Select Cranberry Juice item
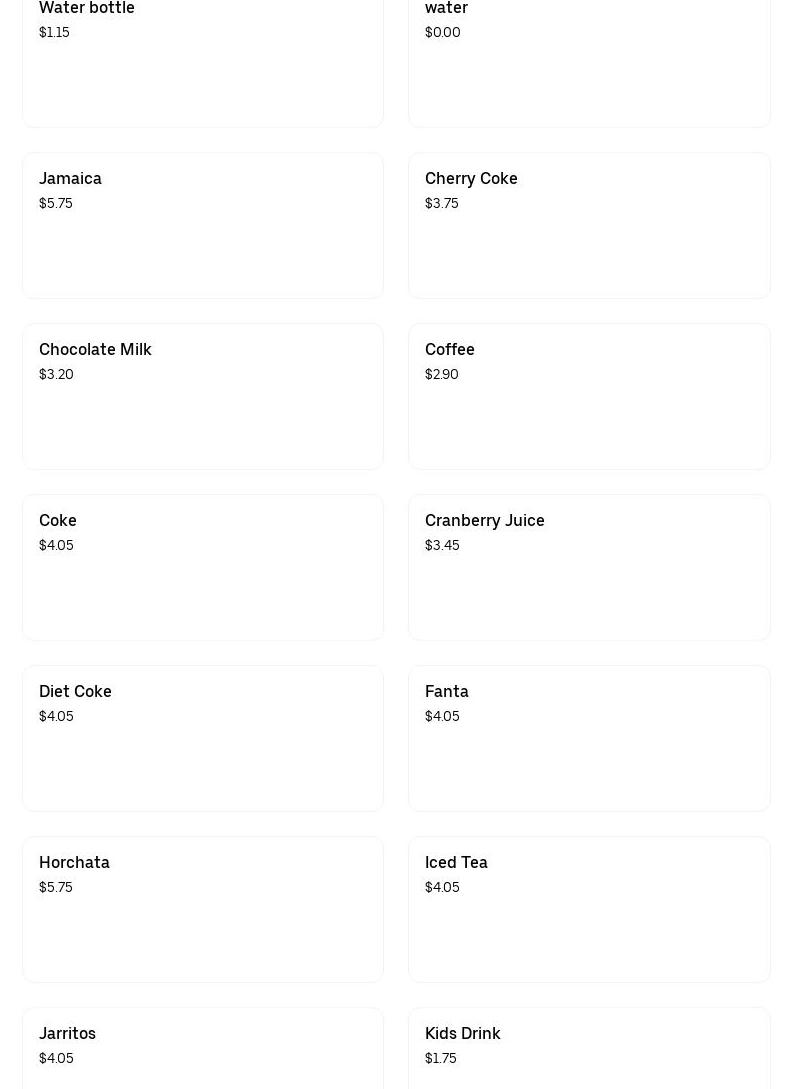This screenshot has height=1089, width=804. coord(589,567)
